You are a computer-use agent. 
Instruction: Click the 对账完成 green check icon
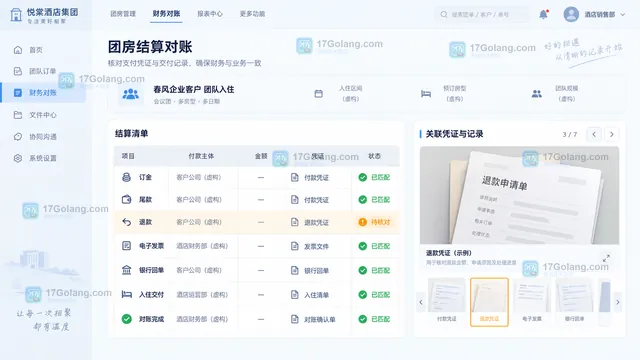click(127, 319)
